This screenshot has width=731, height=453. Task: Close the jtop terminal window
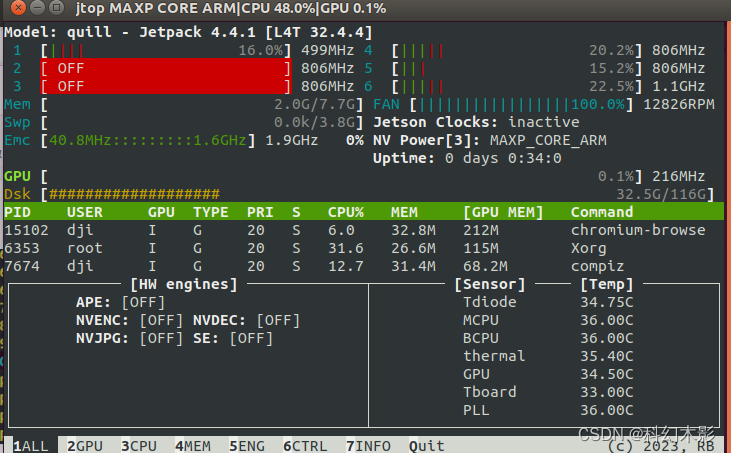[18, 7]
